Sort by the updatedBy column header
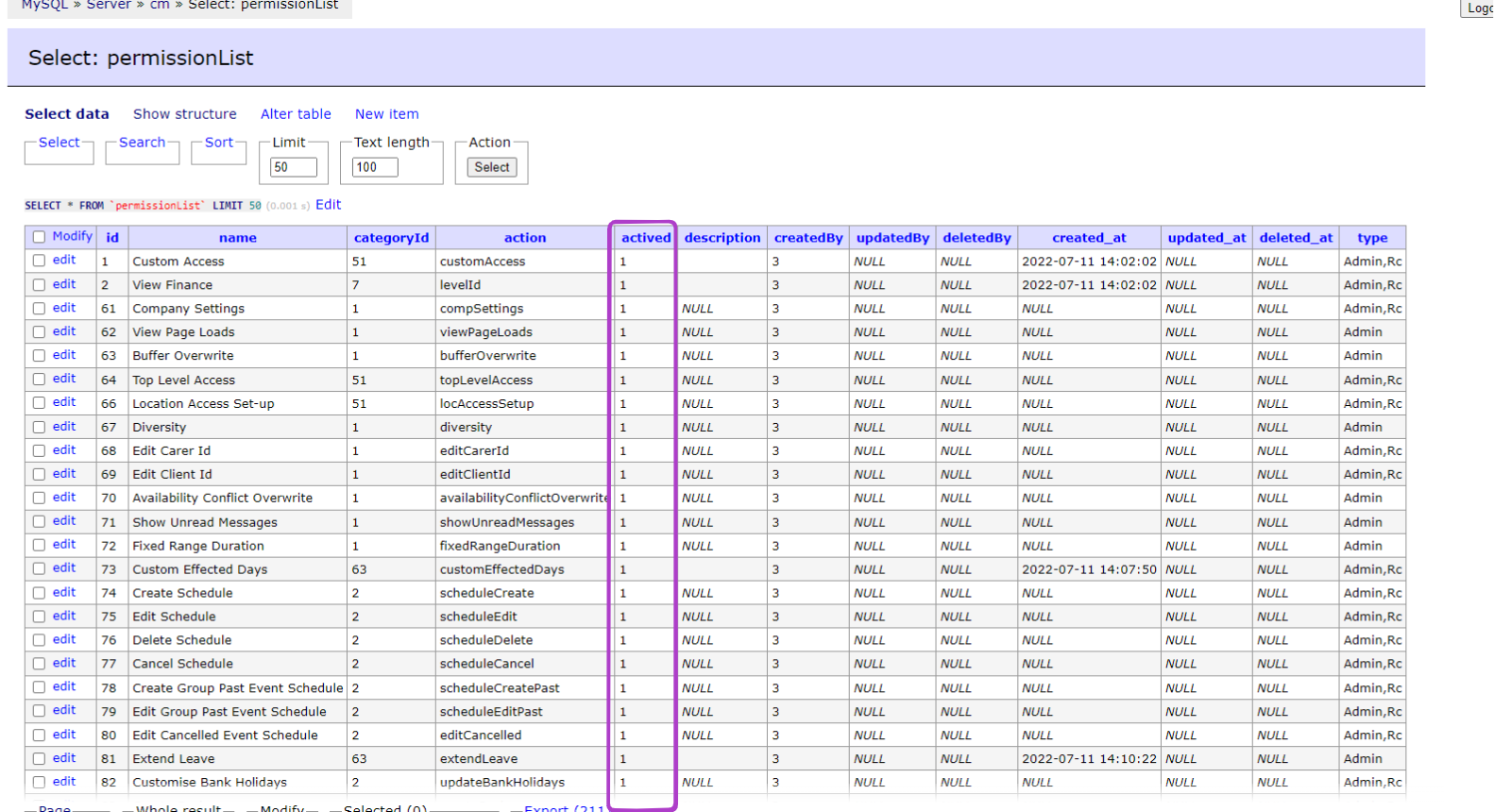1494x812 pixels. (892, 238)
